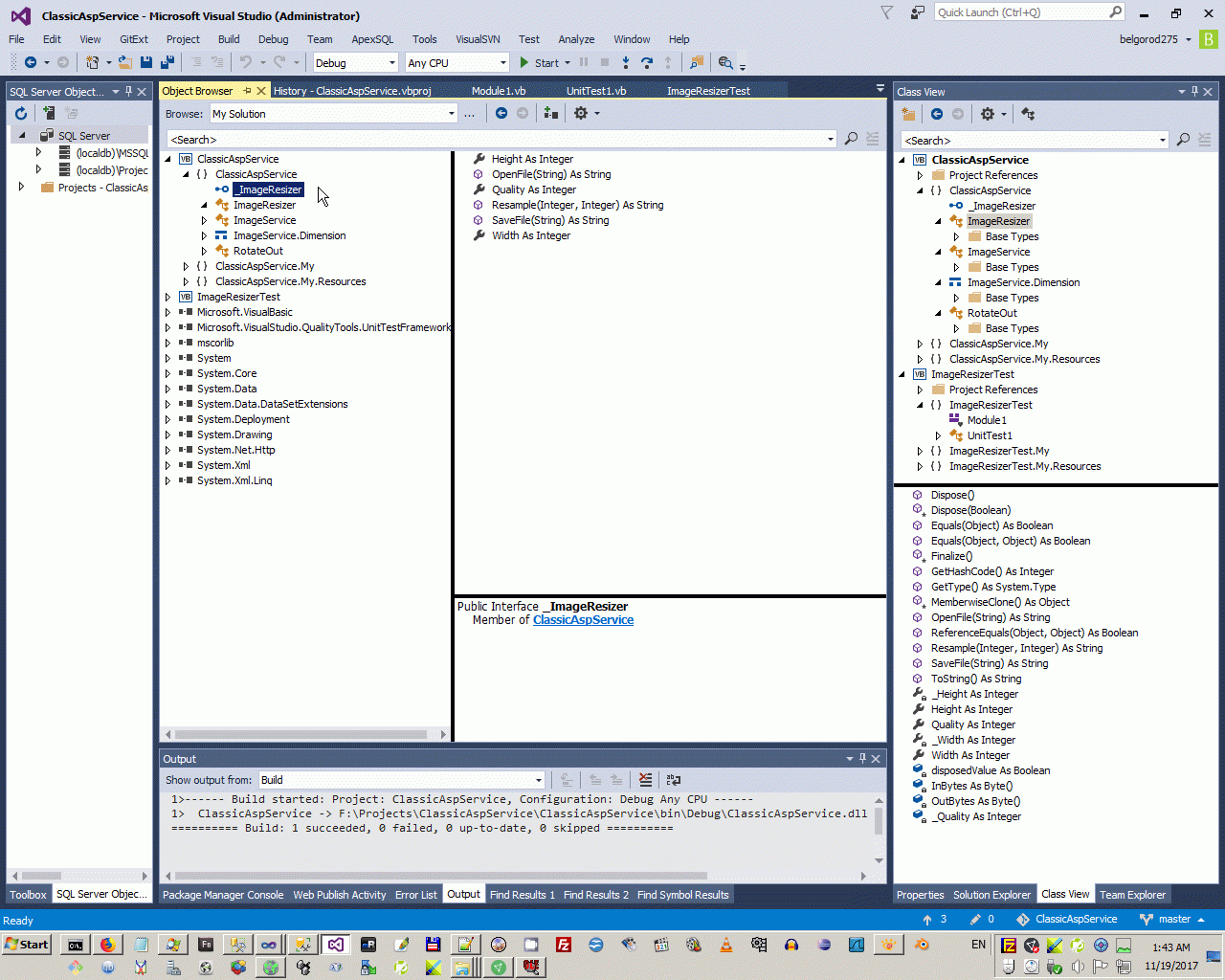The height and width of the screenshot is (980, 1225).
Task: Toggle auto-hide pin on Output panel
Action: tap(862, 759)
